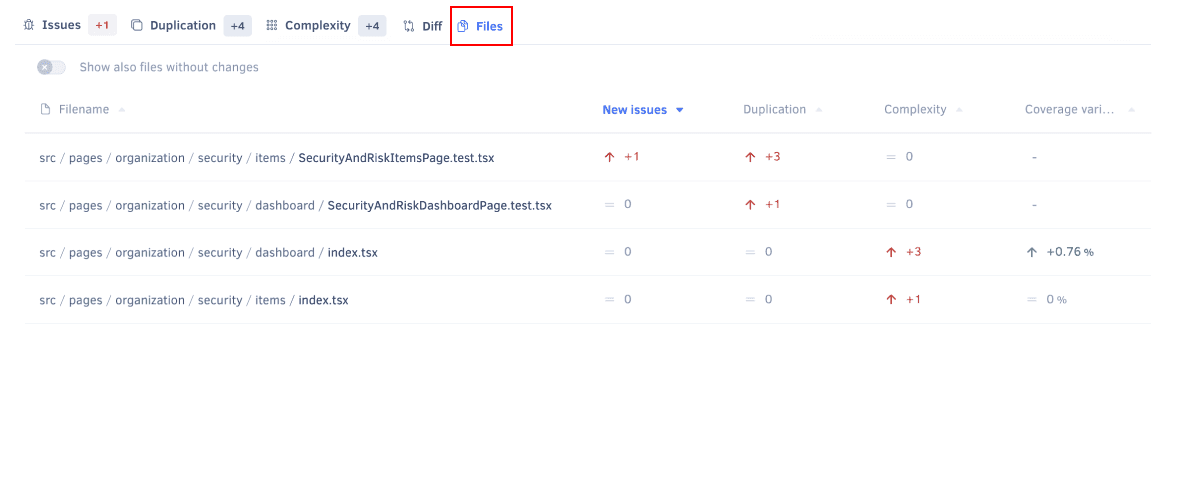Open dashboard / index.tsx file row
The height and width of the screenshot is (486, 1180).
[352, 253]
